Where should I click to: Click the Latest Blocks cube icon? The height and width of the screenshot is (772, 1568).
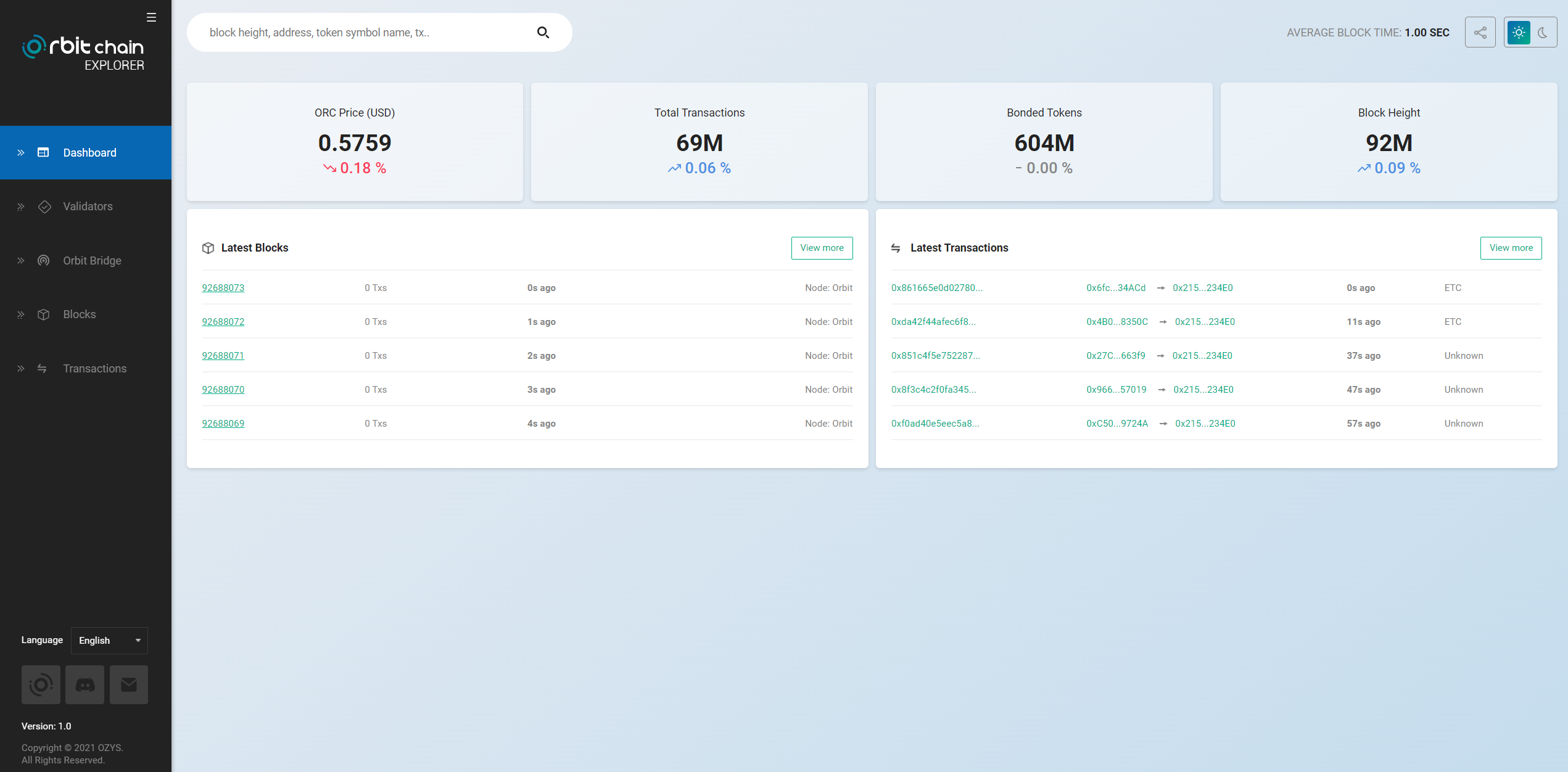point(208,248)
